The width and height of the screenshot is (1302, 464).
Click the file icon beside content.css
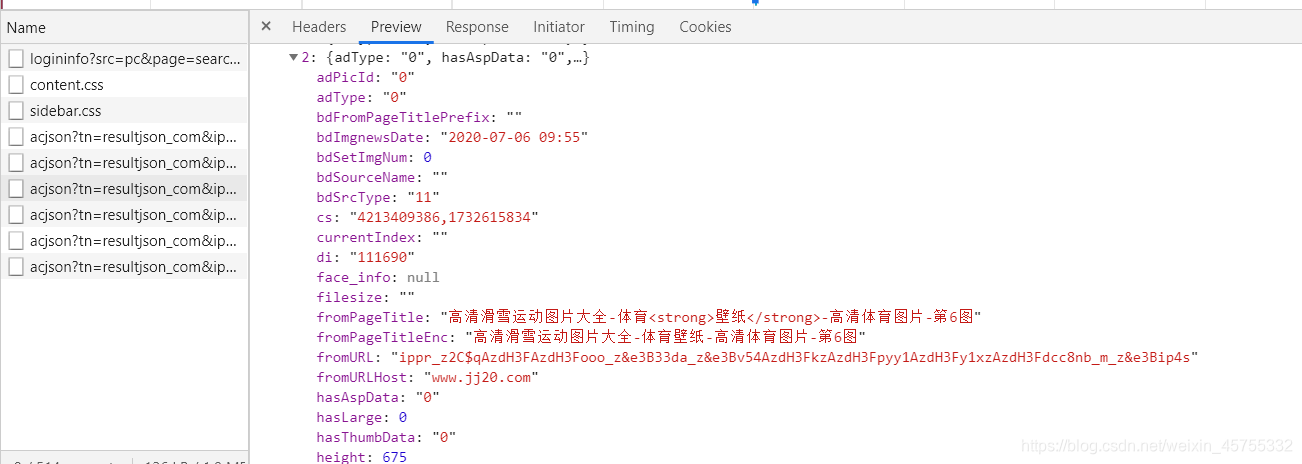click(16, 85)
